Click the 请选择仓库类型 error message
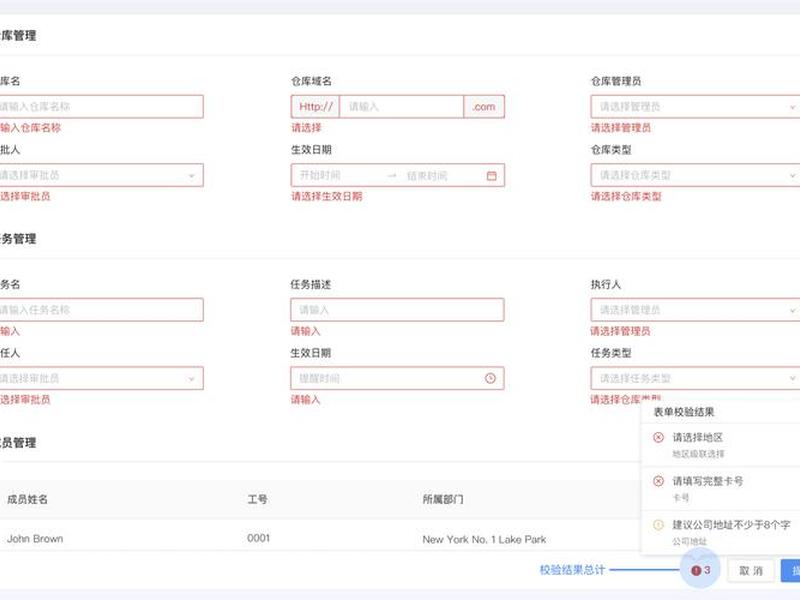This screenshot has width=800, height=600. tap(626, 196)
